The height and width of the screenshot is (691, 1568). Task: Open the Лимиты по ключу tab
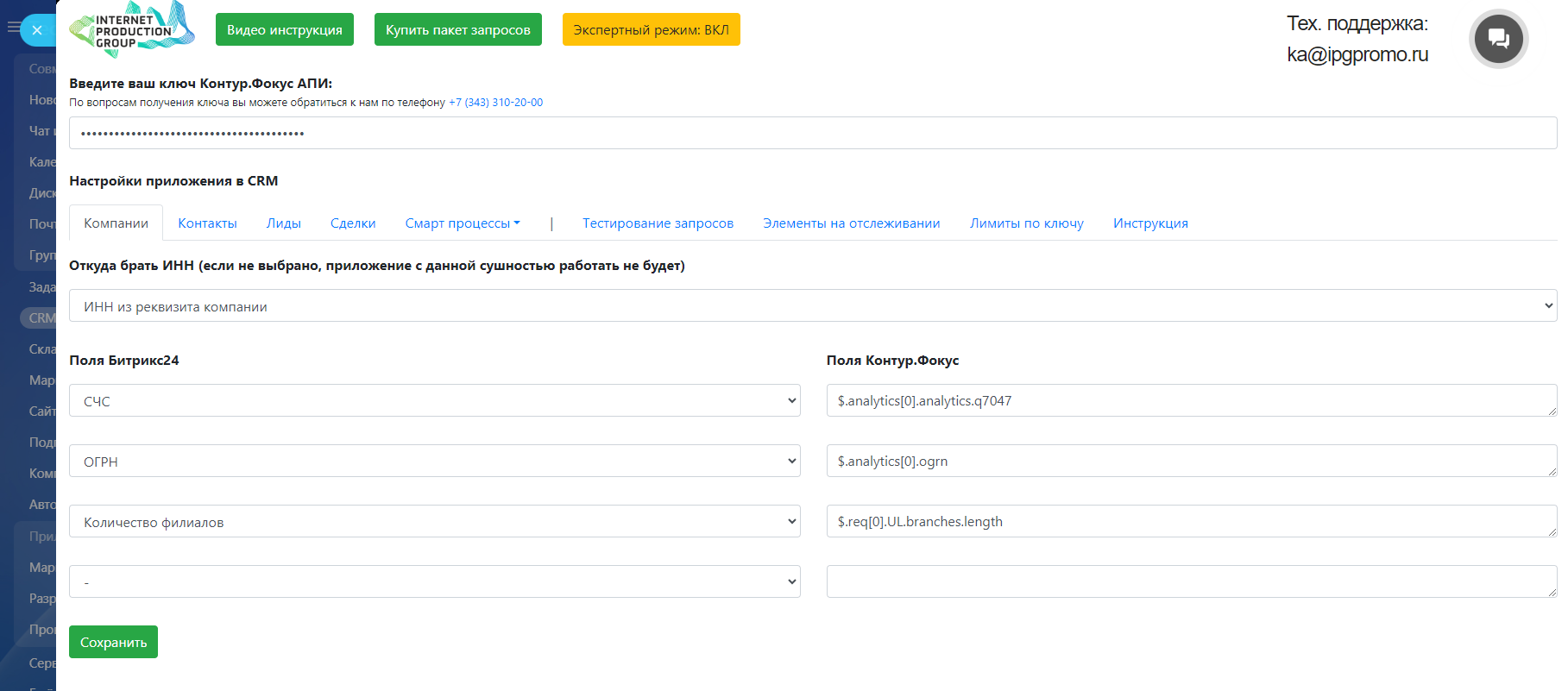(x=1026, y=223)
